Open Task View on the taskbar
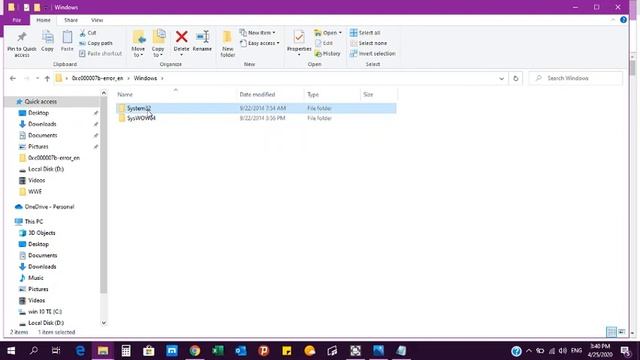 56,351
